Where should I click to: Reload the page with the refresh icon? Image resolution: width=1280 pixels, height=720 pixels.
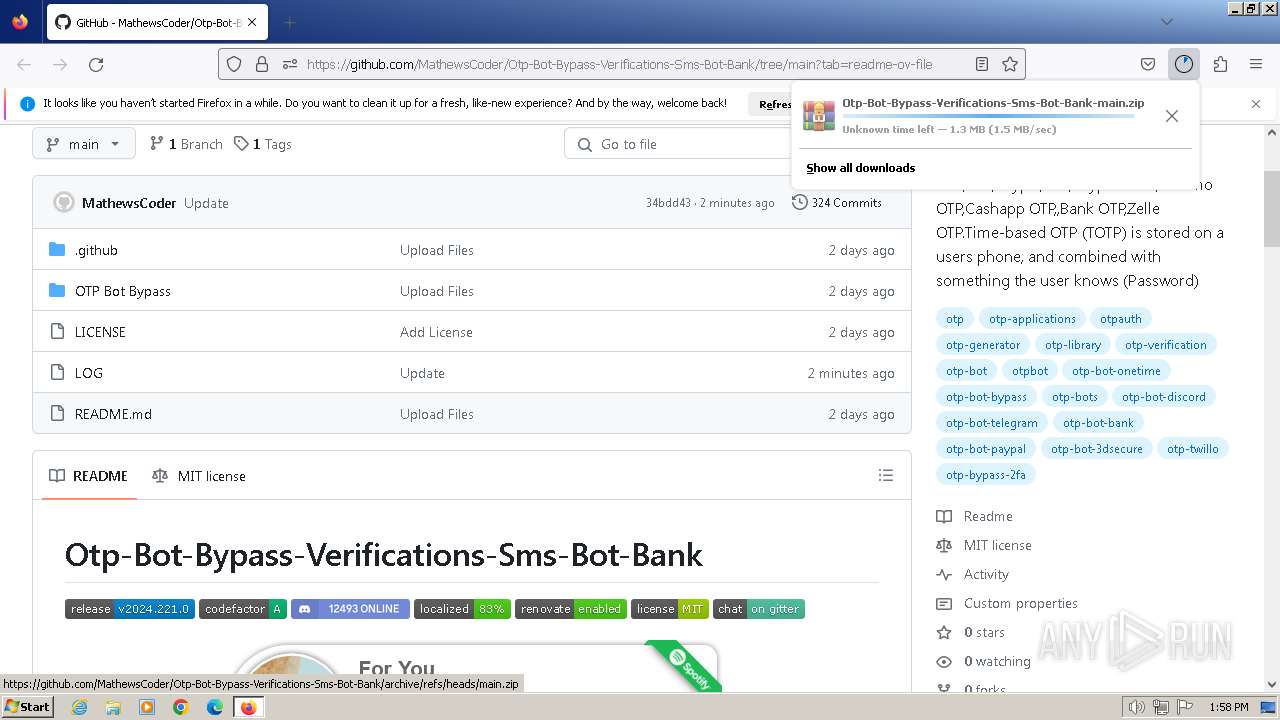click(x=96, y=64)
